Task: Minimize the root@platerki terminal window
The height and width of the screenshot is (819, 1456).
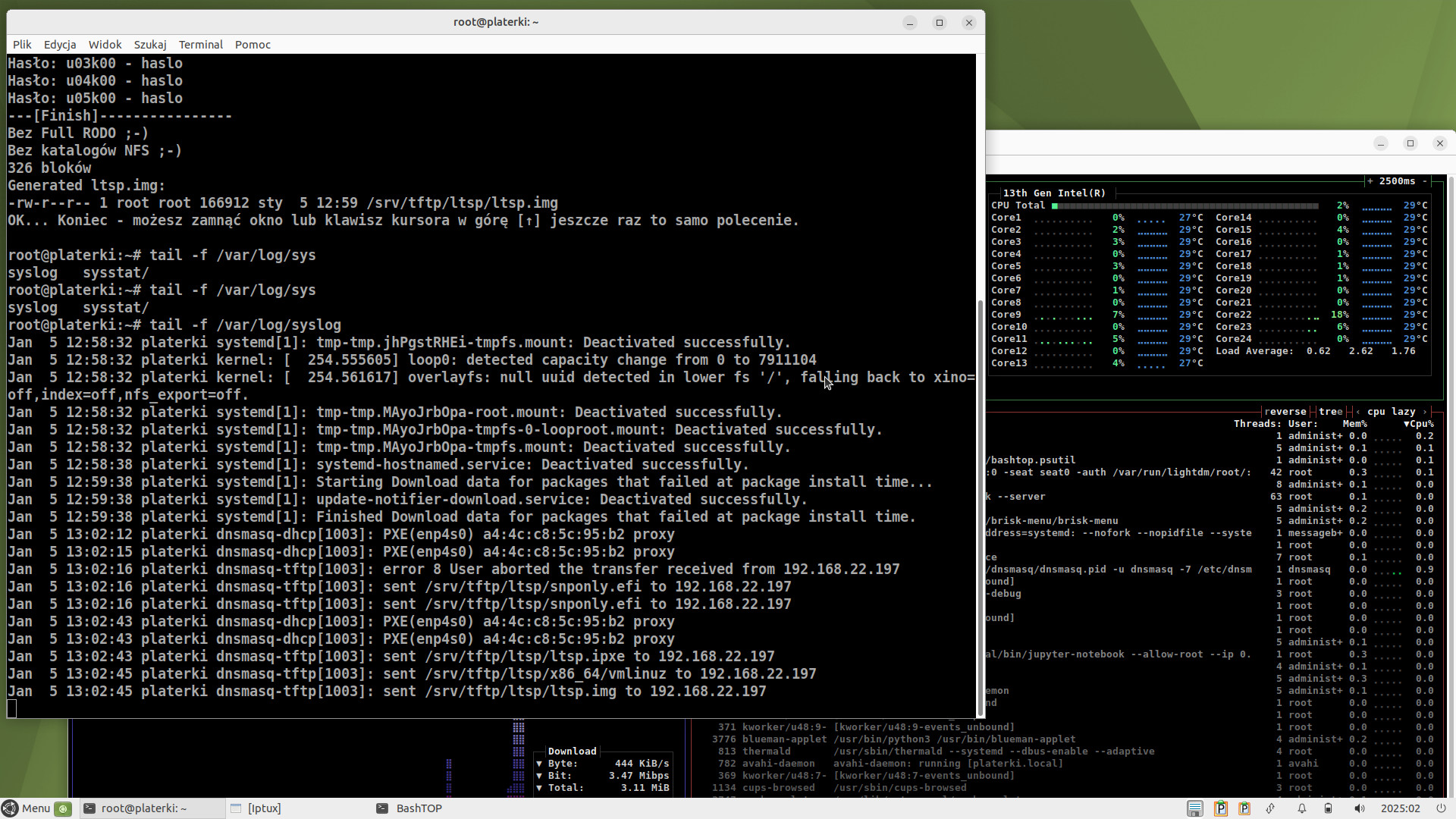Action: pyautogui.click(x=910, y=23)
